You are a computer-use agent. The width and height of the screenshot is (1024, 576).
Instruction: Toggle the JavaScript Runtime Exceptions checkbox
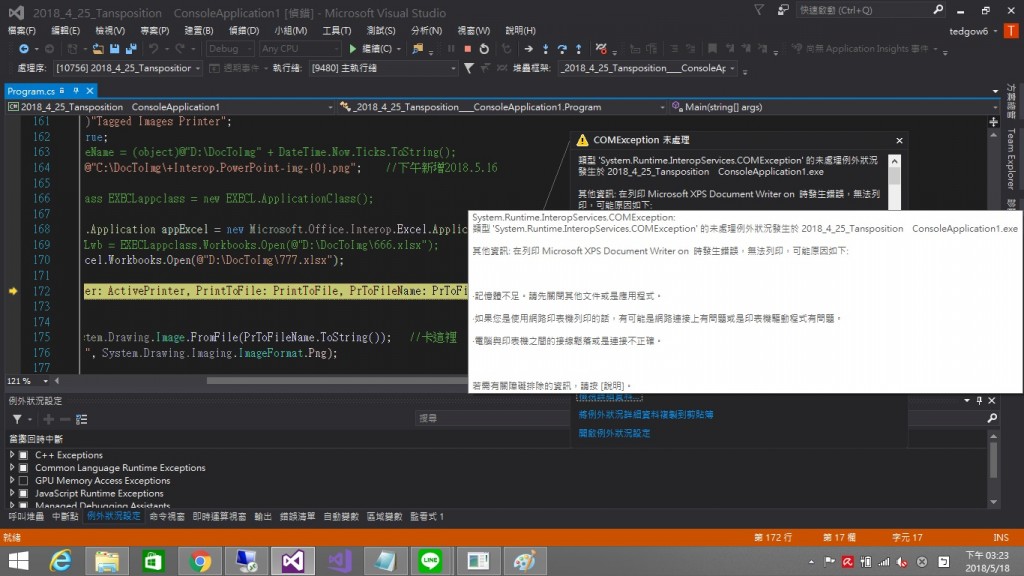point(24,493)
